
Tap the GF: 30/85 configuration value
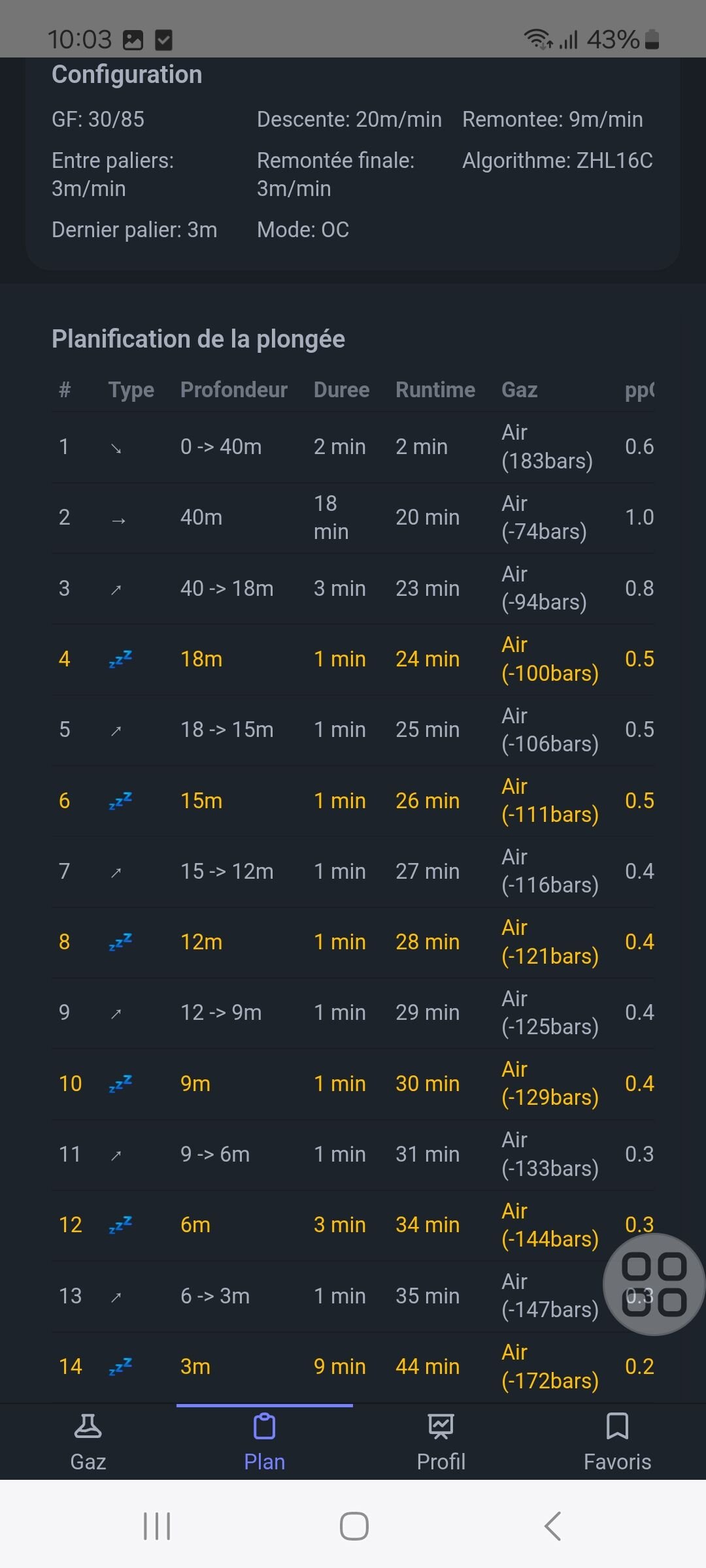click(98, 120)
